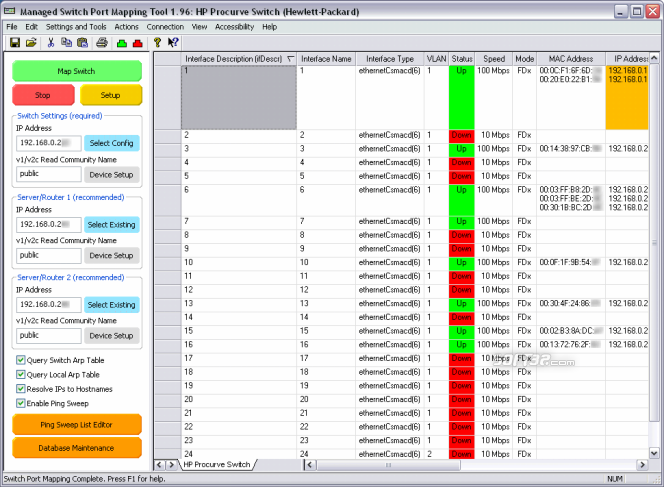This screenshot has width=664, height=487.
Task: Open the Edit menu
Action: 31,27
